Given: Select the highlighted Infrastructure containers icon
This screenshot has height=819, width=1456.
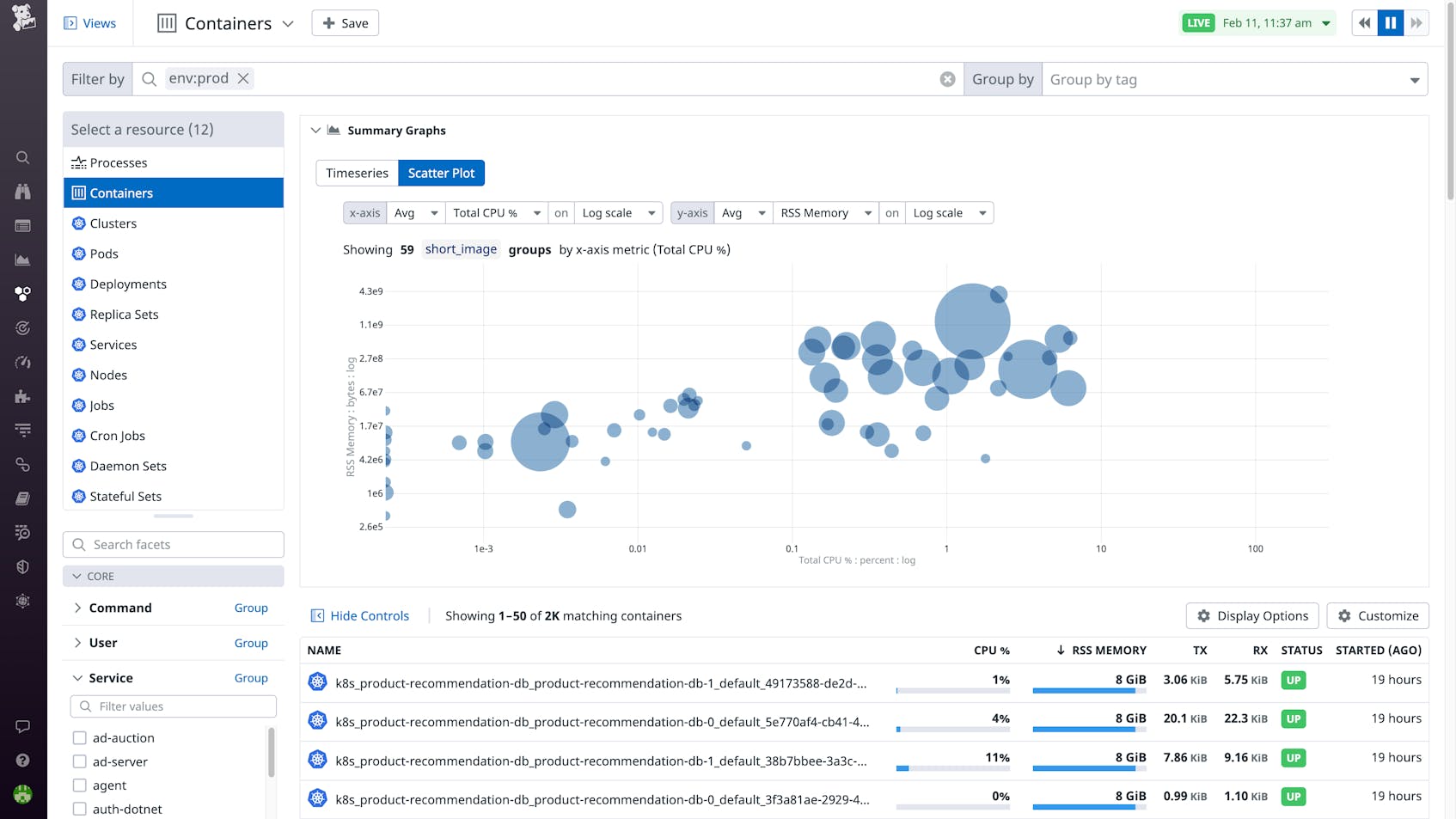Looking at the screenshot, I should coord(22,293).
